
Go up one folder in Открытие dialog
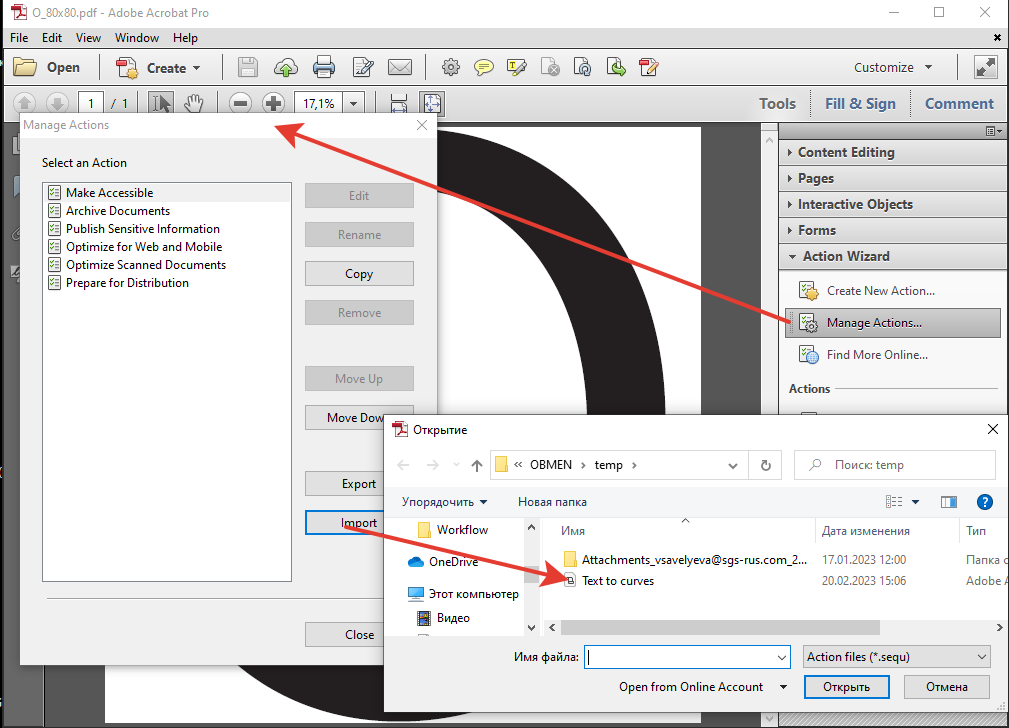476,465
